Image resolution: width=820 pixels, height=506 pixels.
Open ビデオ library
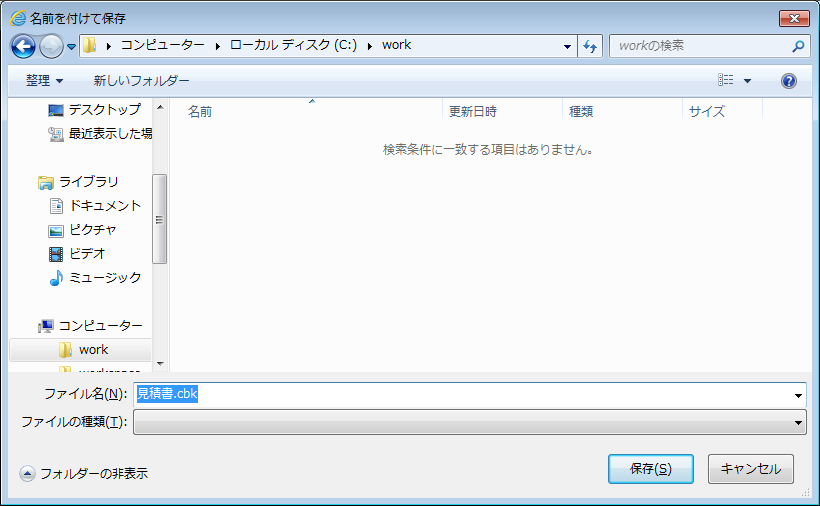click(x=87, y=254)
